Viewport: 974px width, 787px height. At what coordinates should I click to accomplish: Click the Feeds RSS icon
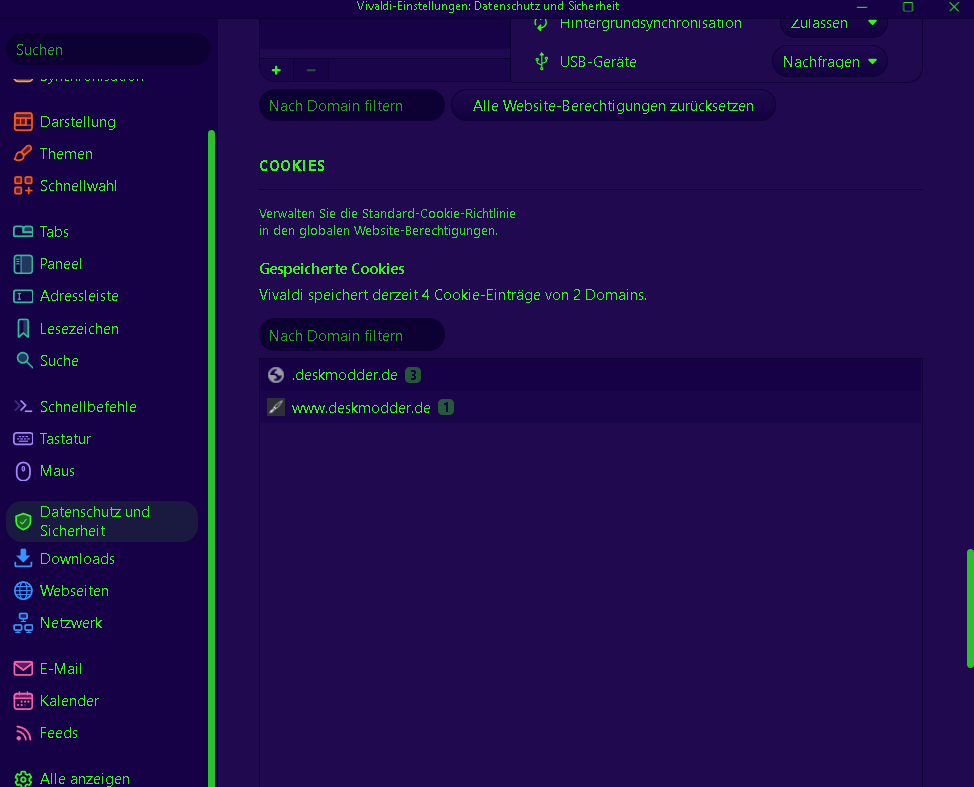tap(23, 733)
